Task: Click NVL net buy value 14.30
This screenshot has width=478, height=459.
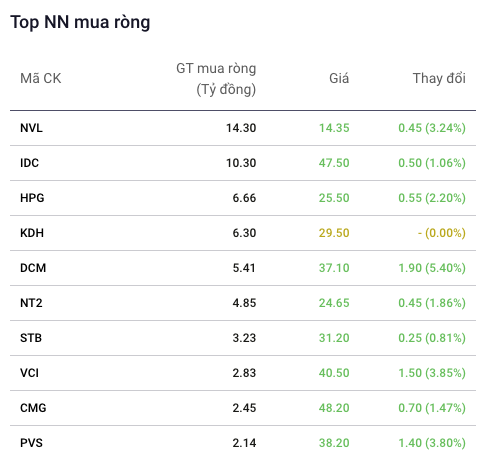Action: [x=241, y=128]
